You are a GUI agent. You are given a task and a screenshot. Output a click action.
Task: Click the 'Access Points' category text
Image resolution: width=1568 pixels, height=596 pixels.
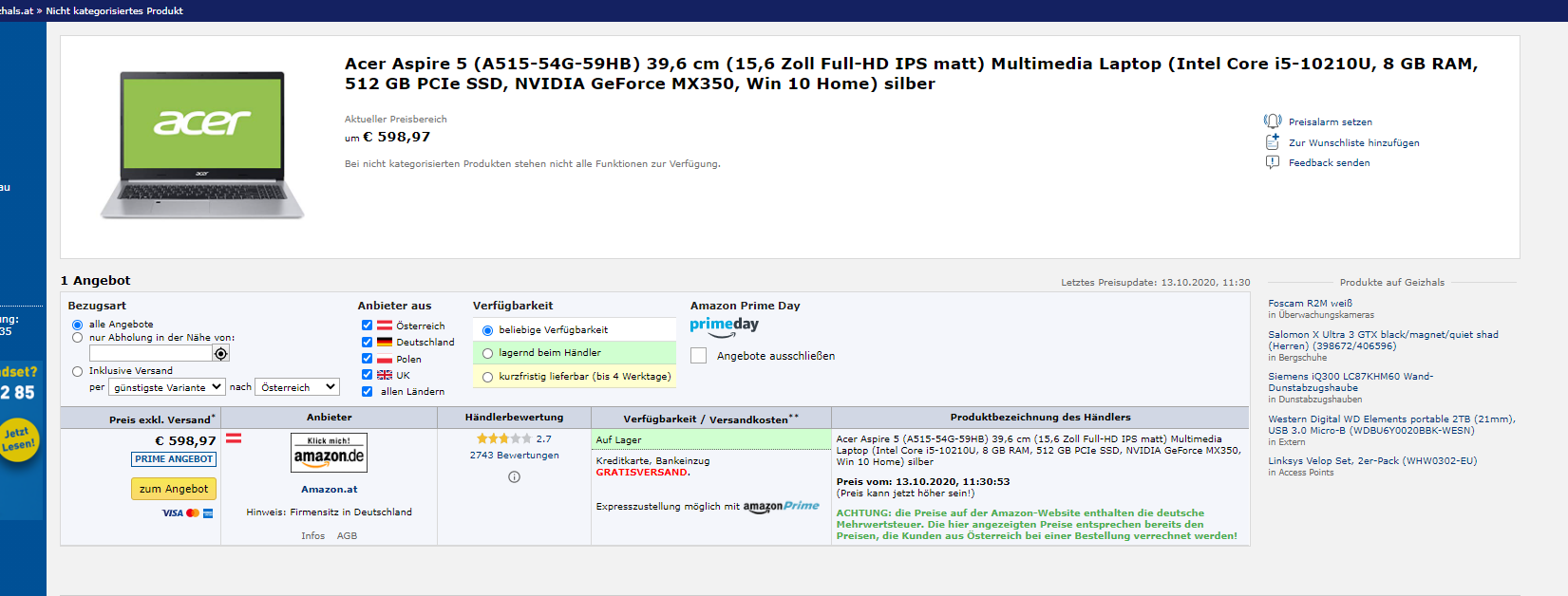tap(1306, 473)
